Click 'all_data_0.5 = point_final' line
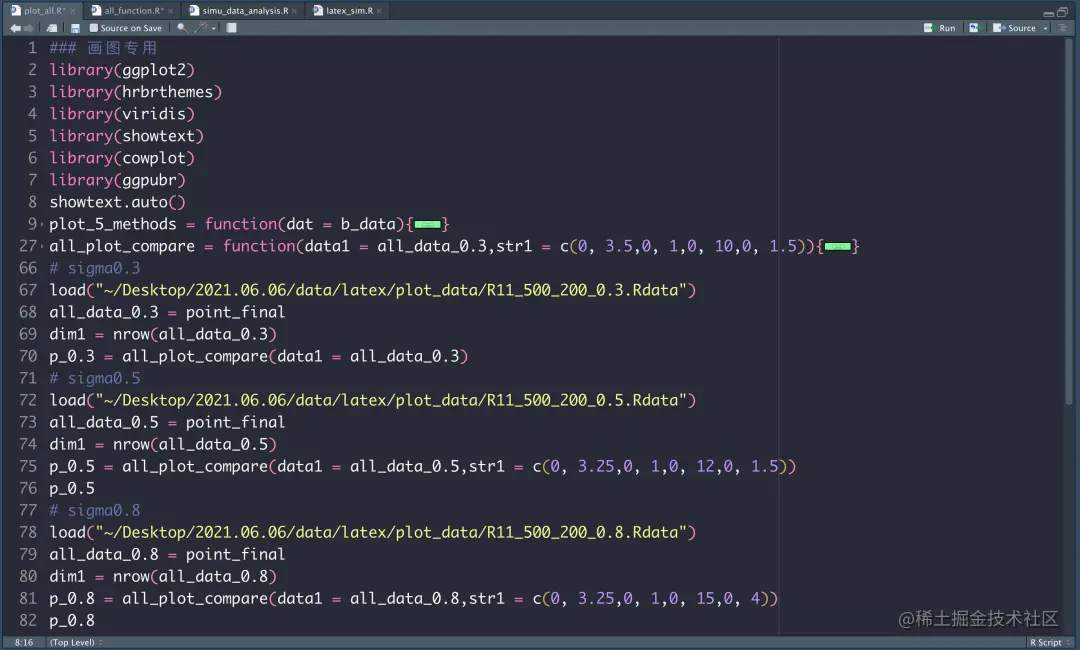Screen dimensions: 1080x650 coord(167,423)
